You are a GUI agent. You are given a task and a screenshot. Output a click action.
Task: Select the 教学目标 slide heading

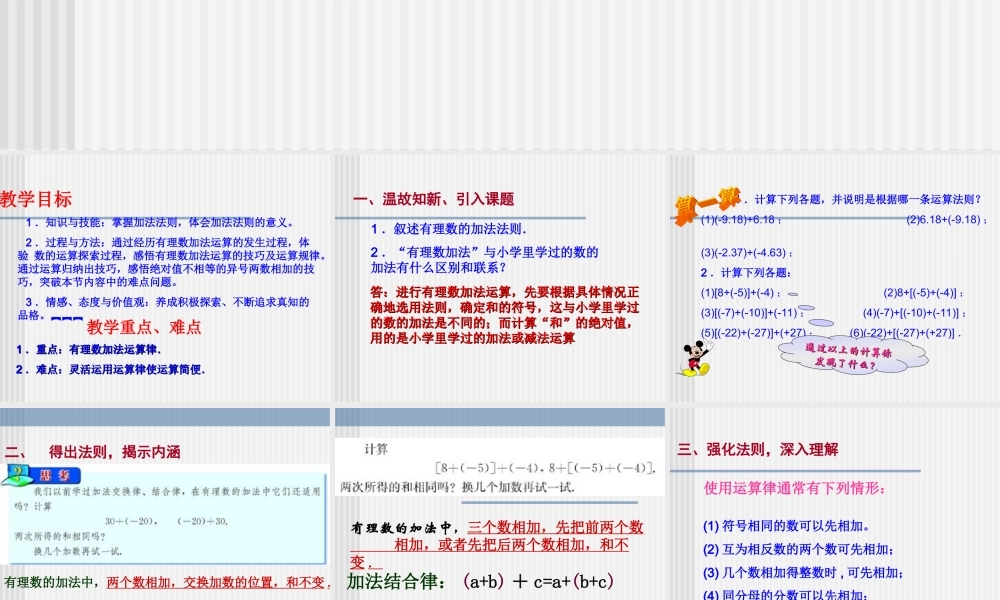36,199
